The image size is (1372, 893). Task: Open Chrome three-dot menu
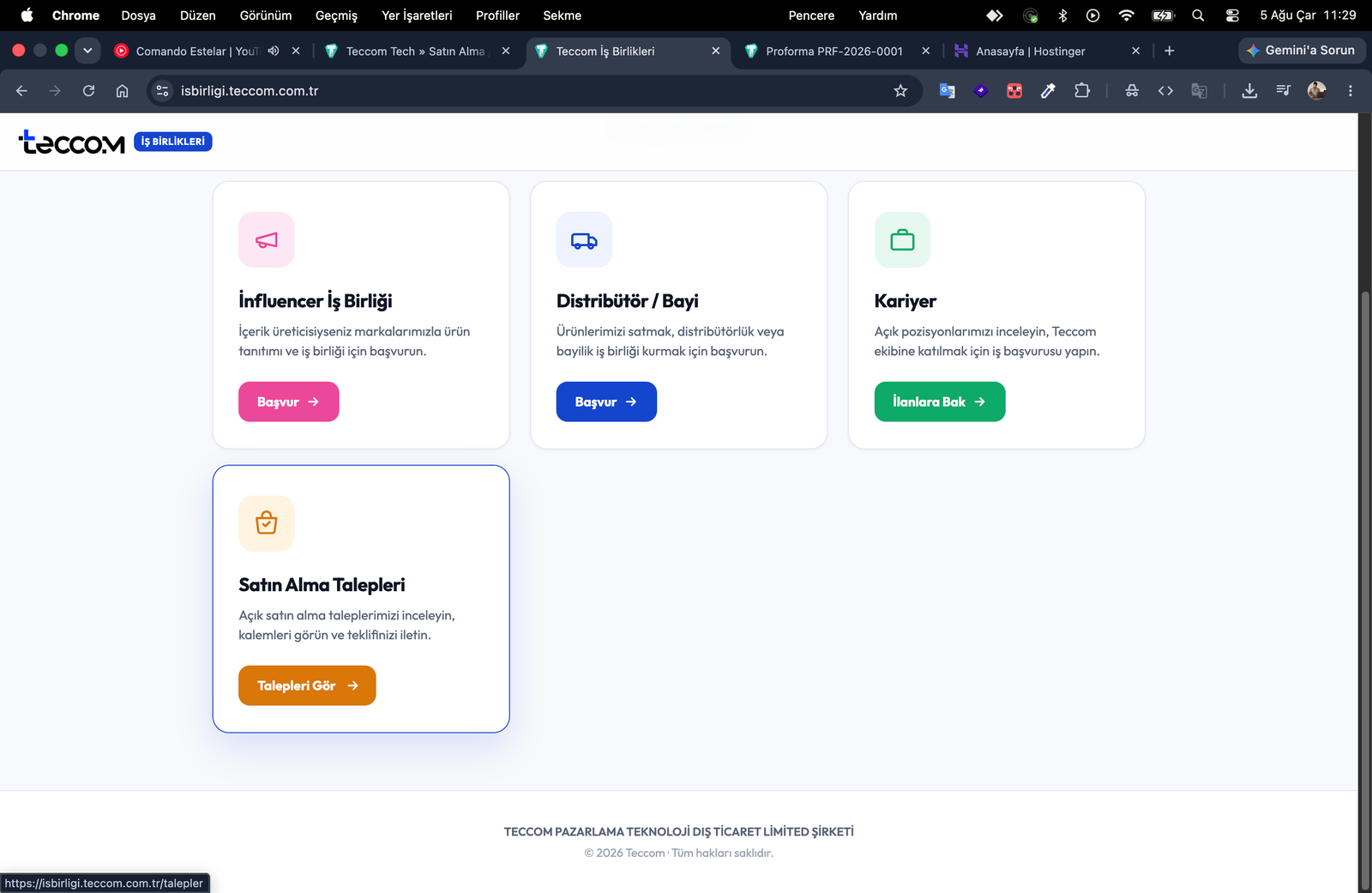tap(1351, 91)
